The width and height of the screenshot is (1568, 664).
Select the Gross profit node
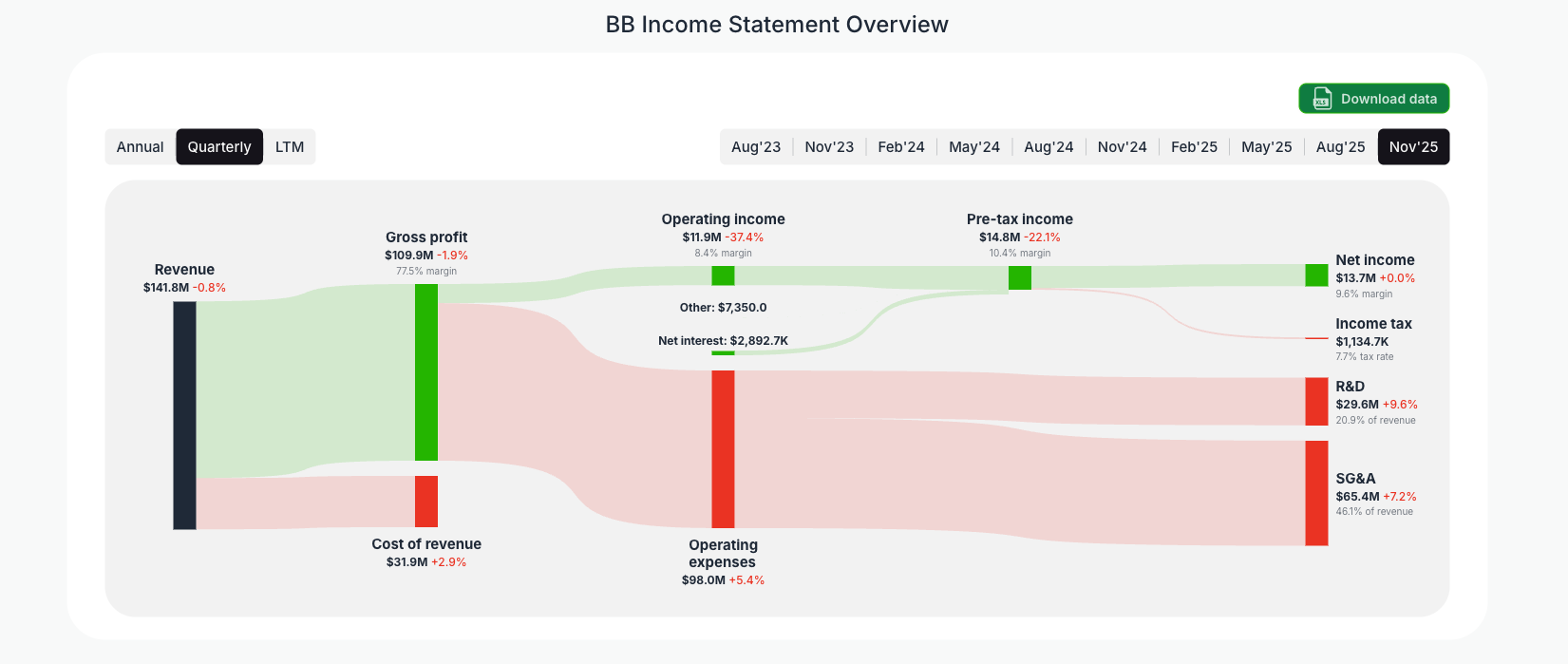pos(425,370)
